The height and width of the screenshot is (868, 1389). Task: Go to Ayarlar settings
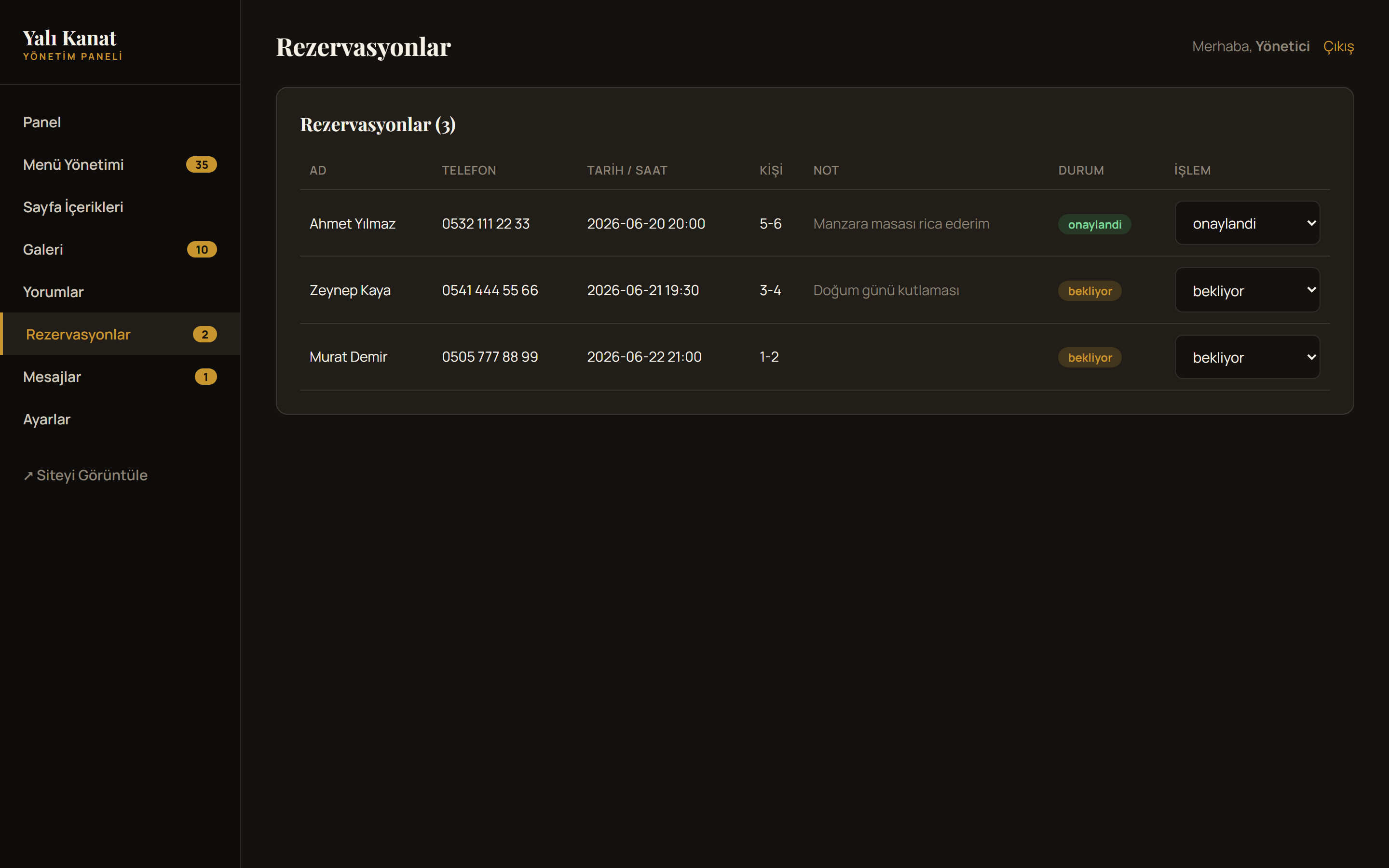[120, 420]
